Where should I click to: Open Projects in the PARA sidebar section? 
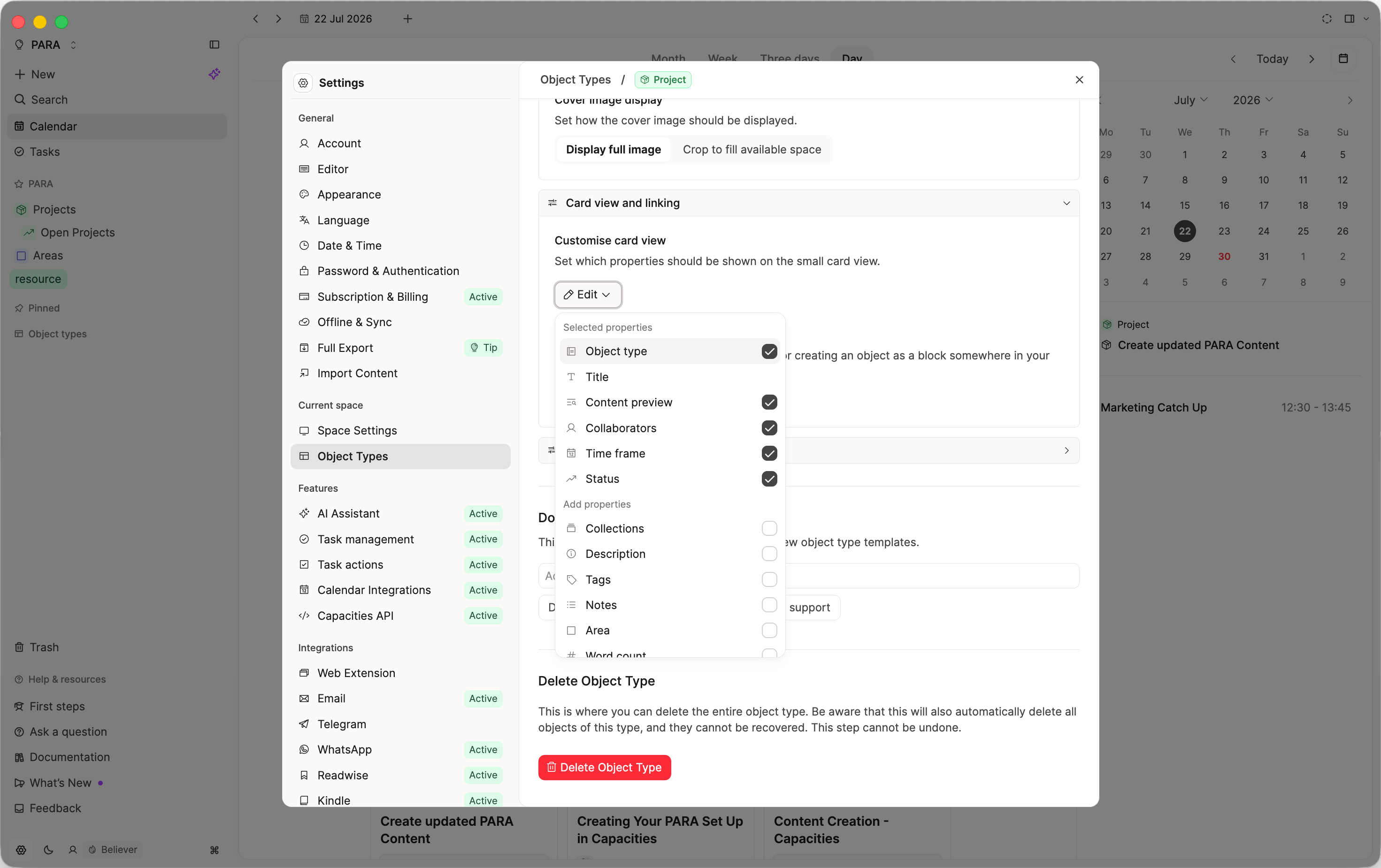(x=46, y=209)
